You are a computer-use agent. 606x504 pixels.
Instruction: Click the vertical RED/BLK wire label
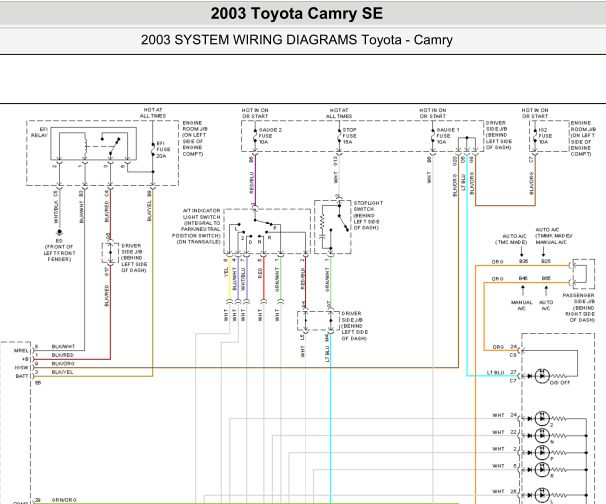(303, 278)
